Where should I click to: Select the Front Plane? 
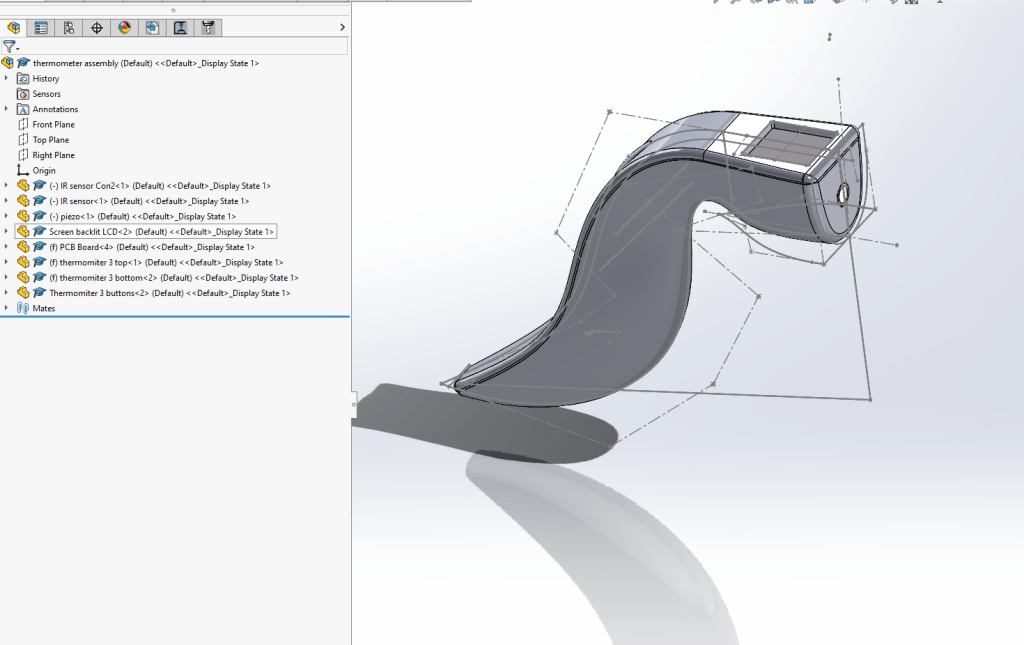click(53, 125)
